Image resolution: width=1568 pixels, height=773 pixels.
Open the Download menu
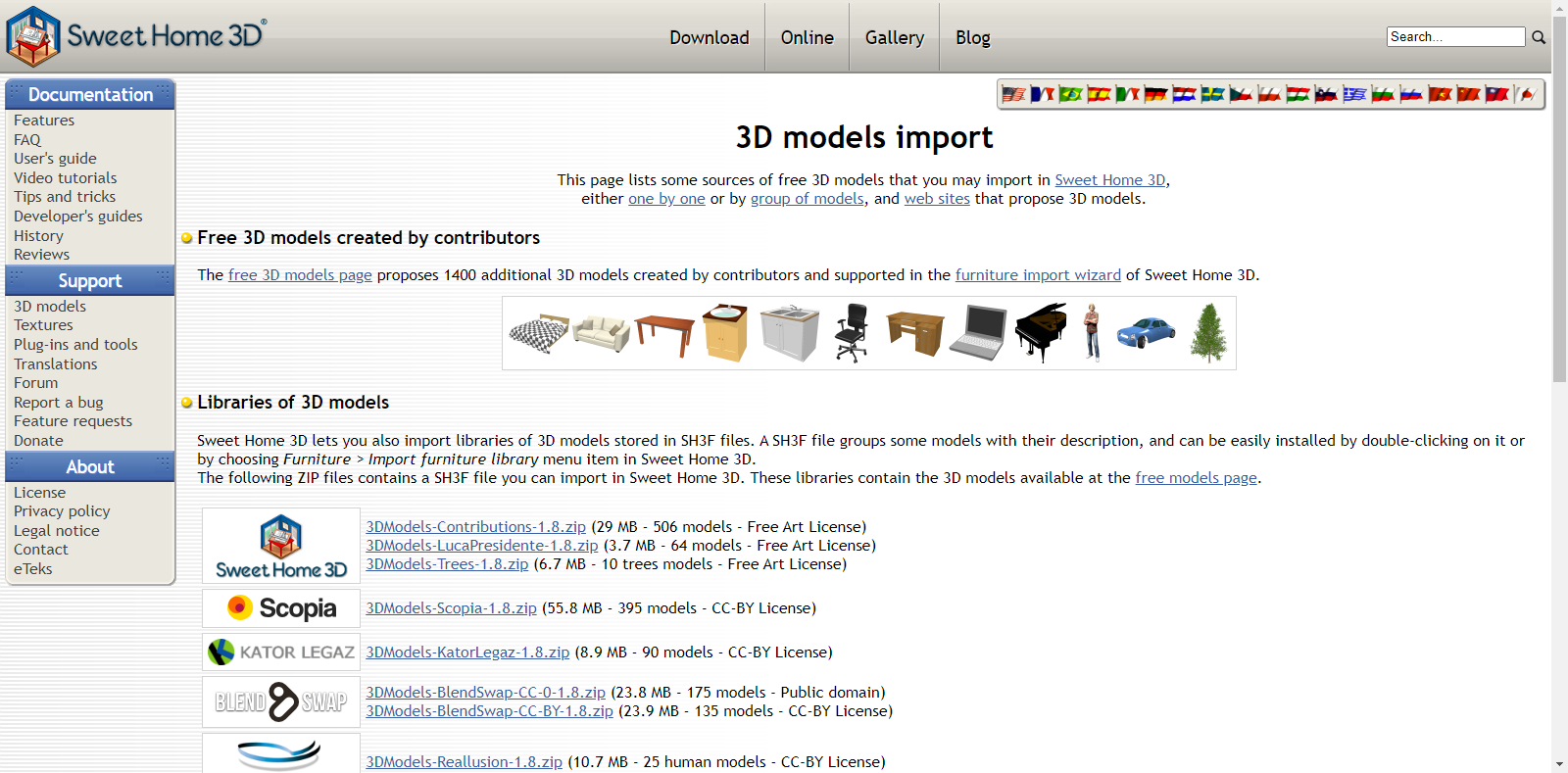[710, 37]
